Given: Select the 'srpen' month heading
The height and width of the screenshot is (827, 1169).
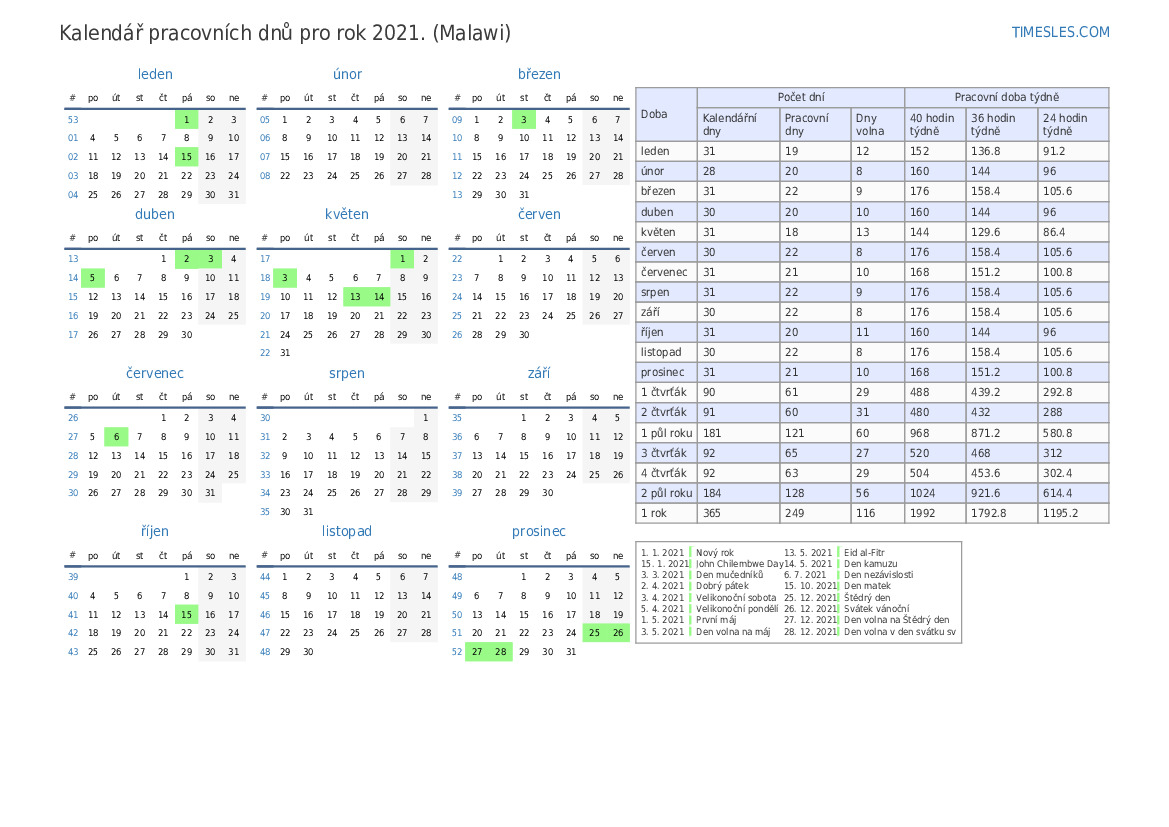Looking at the screenshot, I should tap(347, 373).
